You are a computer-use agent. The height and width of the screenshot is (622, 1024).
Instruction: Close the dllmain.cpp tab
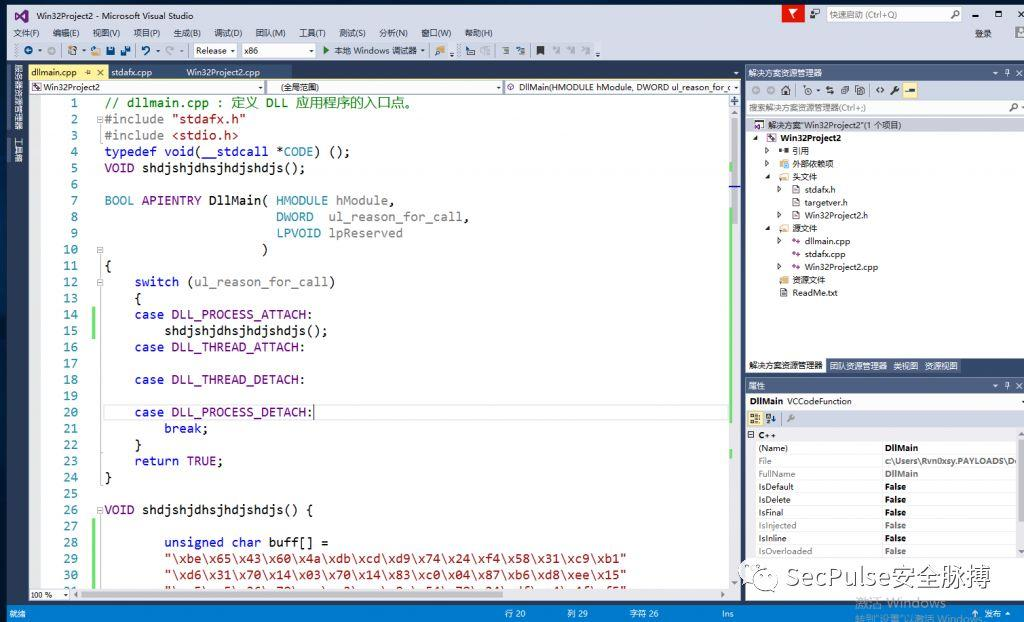click(x=100, y=72)
